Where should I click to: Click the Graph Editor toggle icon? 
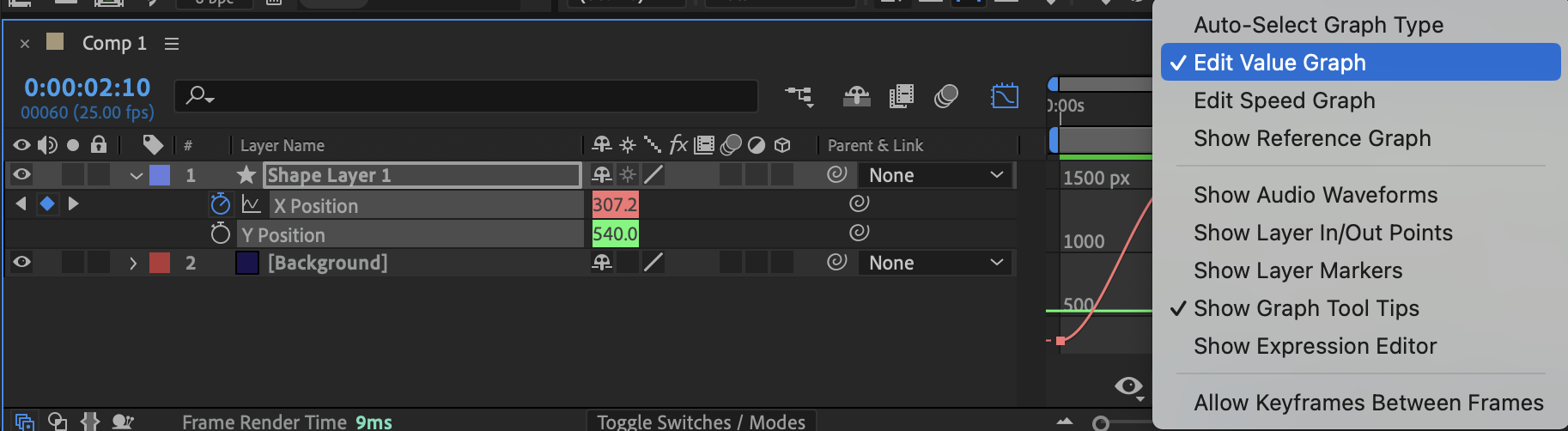[1004, 95]
